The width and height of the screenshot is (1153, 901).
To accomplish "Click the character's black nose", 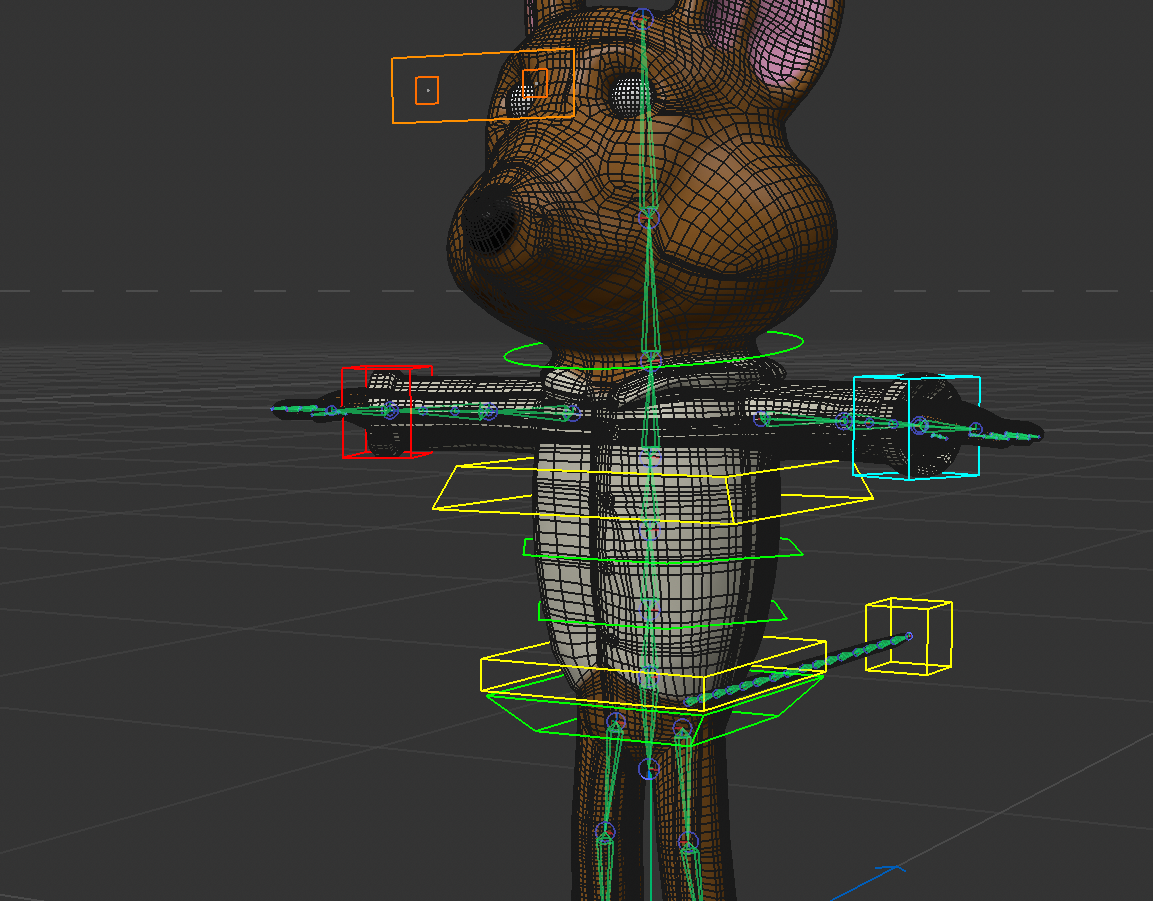I will (491, 220).
